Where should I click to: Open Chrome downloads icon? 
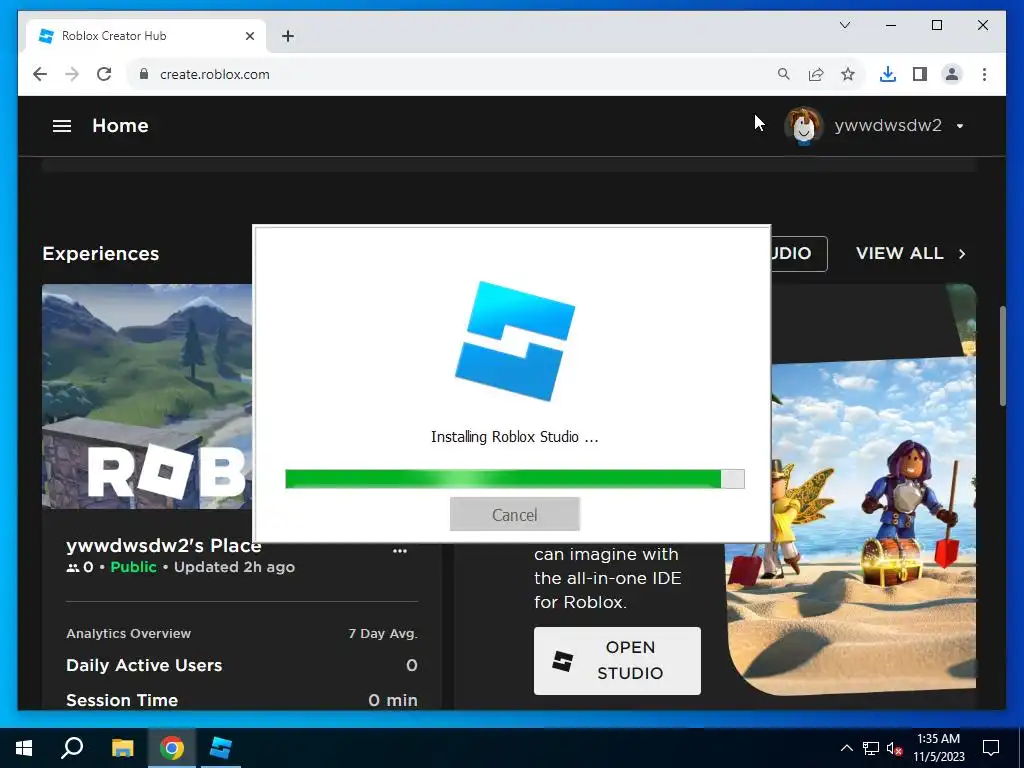click(x=888, y=74)
